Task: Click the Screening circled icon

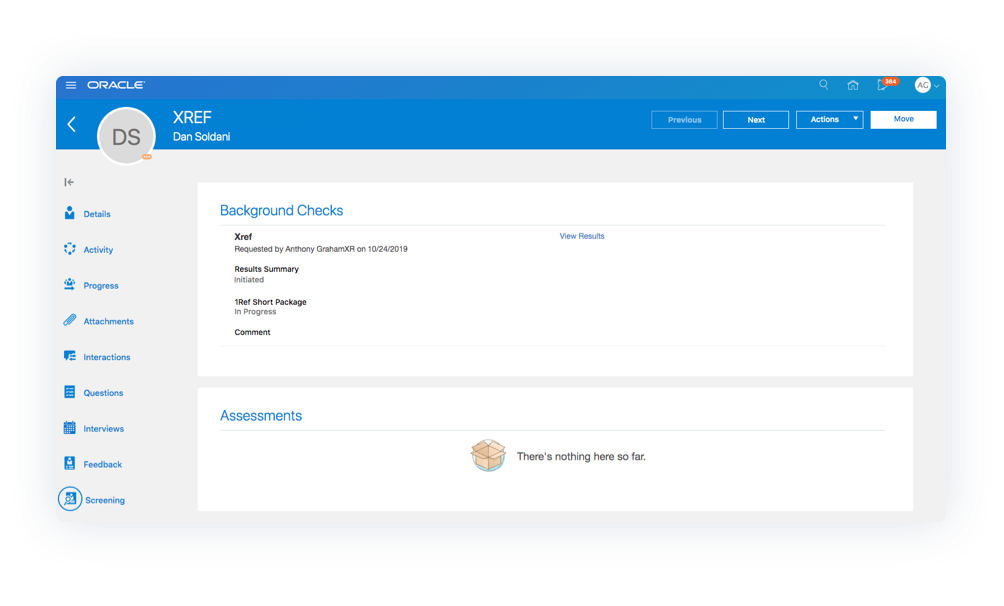Action: click(x=70, y=499)
